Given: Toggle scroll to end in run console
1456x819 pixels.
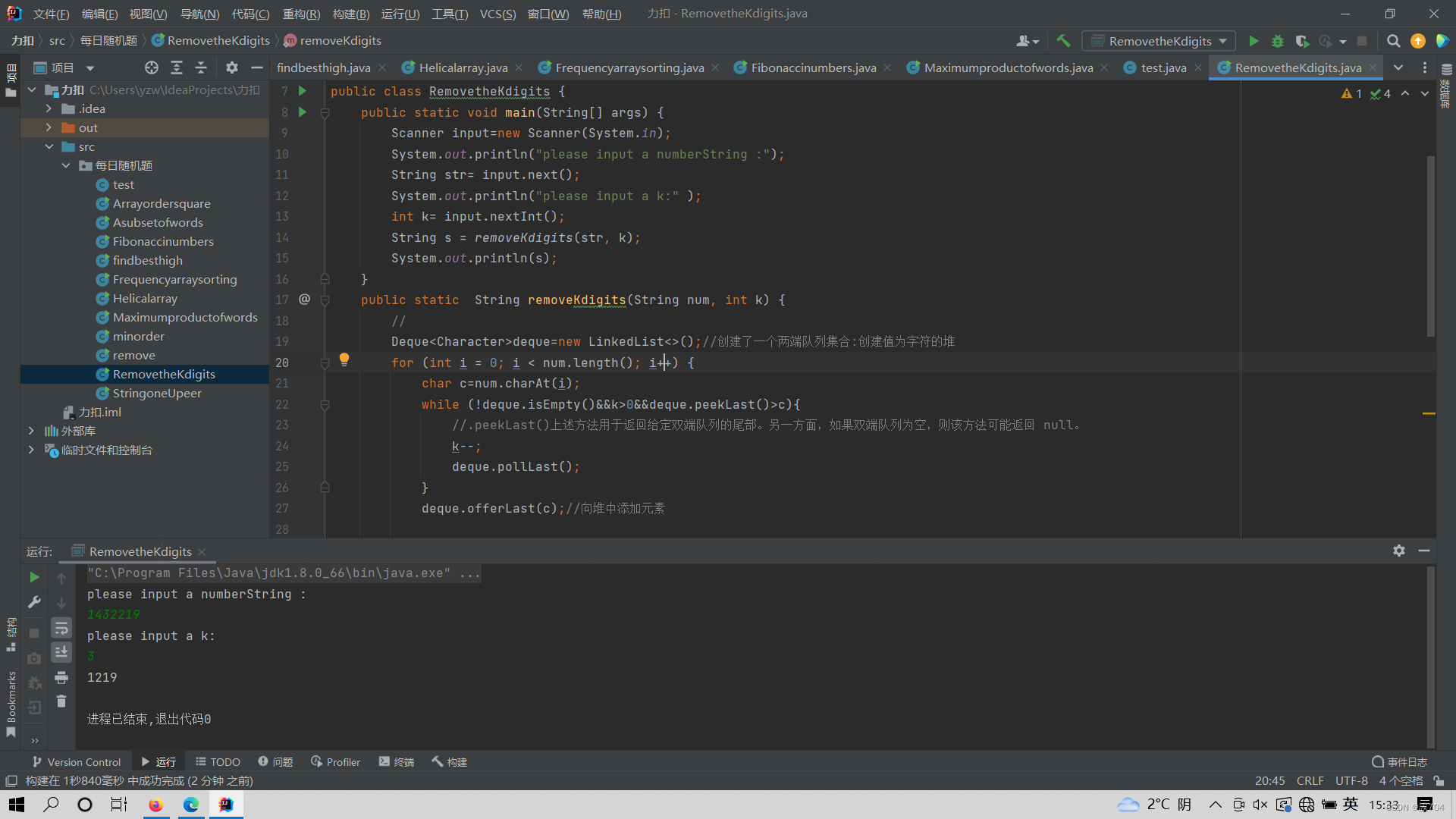Looking at the screenshot, I should pyautogui.click(x=61, y=652).
